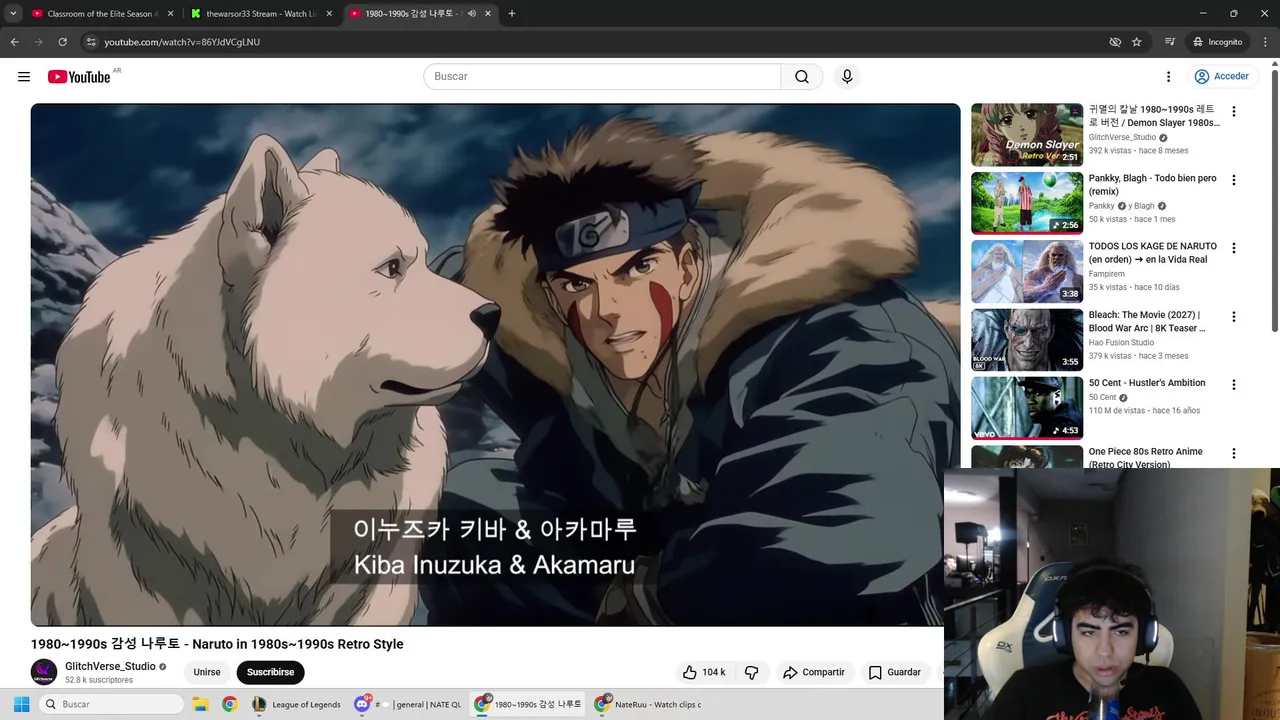Focus the YouTube Buscar search field
This screenshot has width=1280, height=720.
pyautogui.click(x=602, y=77)
